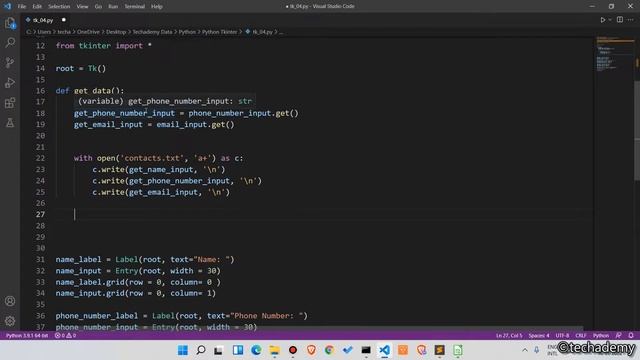Click 'get_email_input' variable on line 19
Viewport: 640px width, 360px height.
pyautogui.click(x=108, y=124)
